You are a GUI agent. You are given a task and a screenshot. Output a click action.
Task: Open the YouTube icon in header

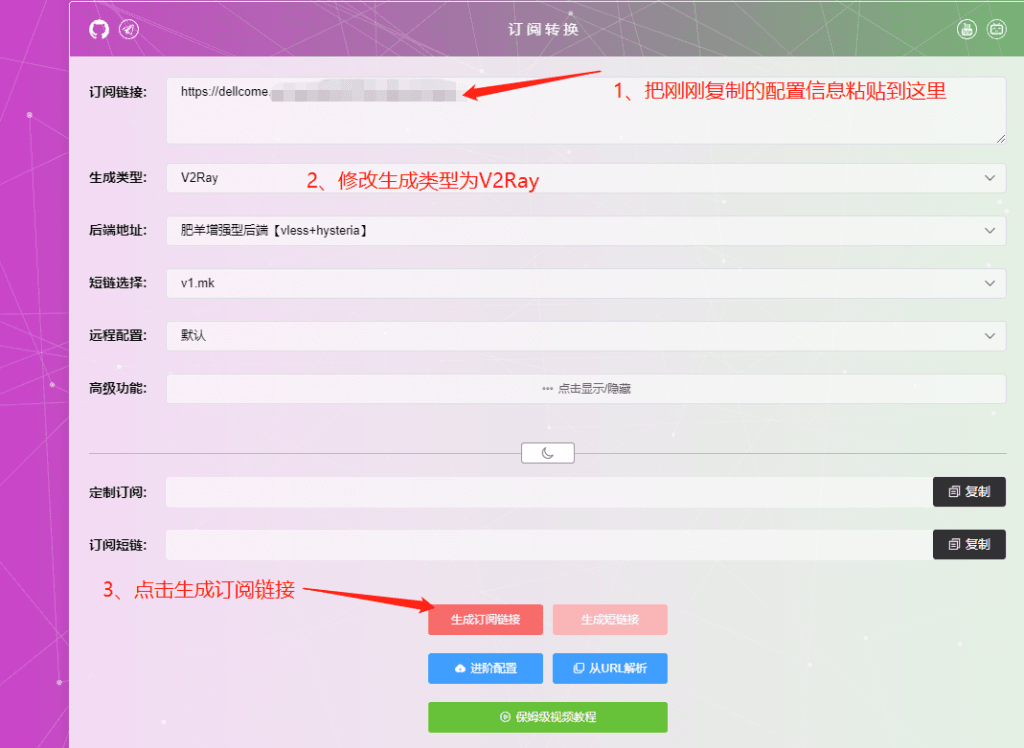click(x=966, y=29)
